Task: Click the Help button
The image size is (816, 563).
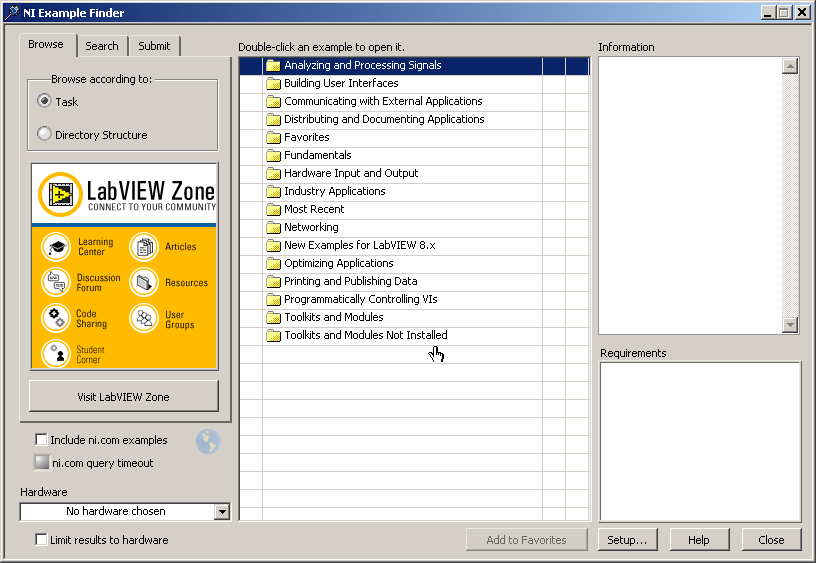Action: click(699, 540)
